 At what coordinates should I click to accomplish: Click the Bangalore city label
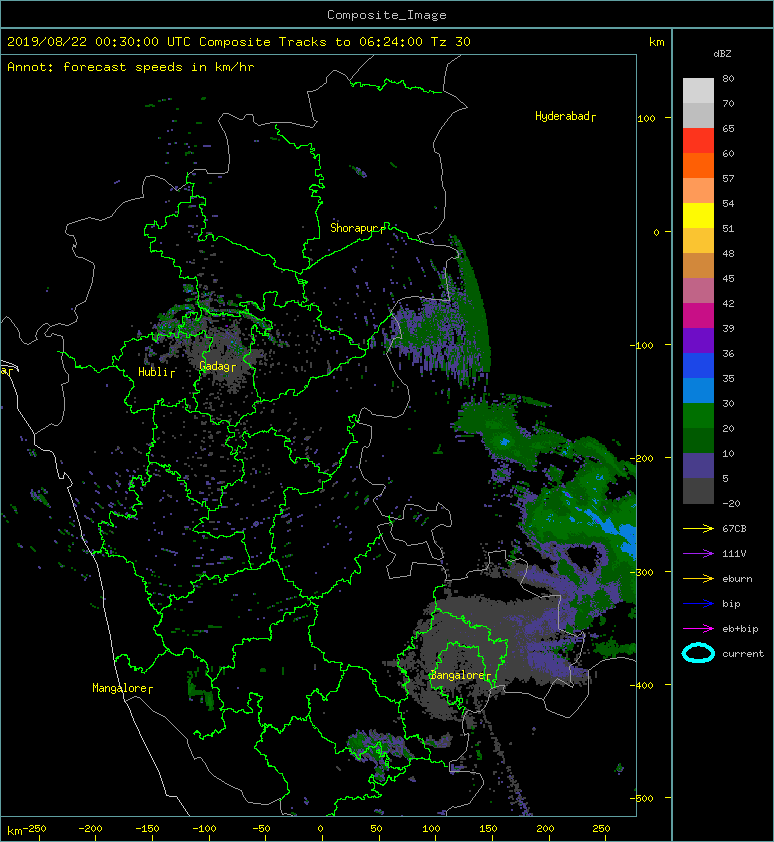tap(460, 675)
